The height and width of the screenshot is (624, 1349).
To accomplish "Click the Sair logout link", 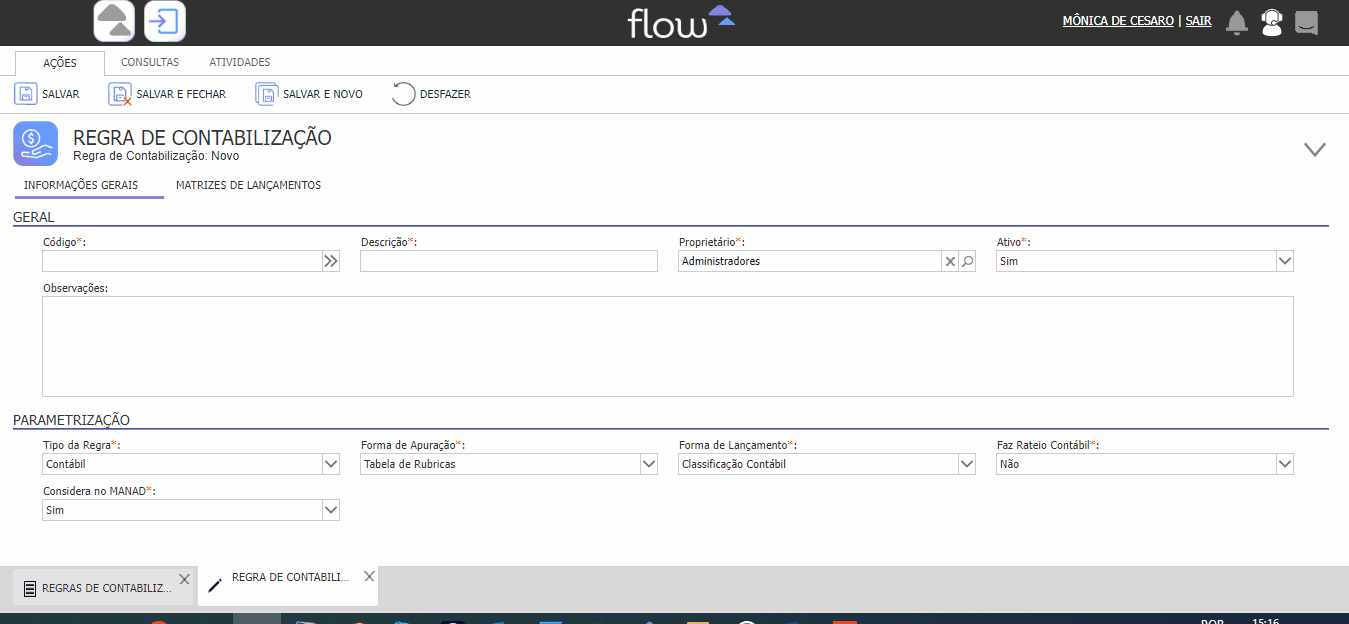I will [x=1199, y=21].
